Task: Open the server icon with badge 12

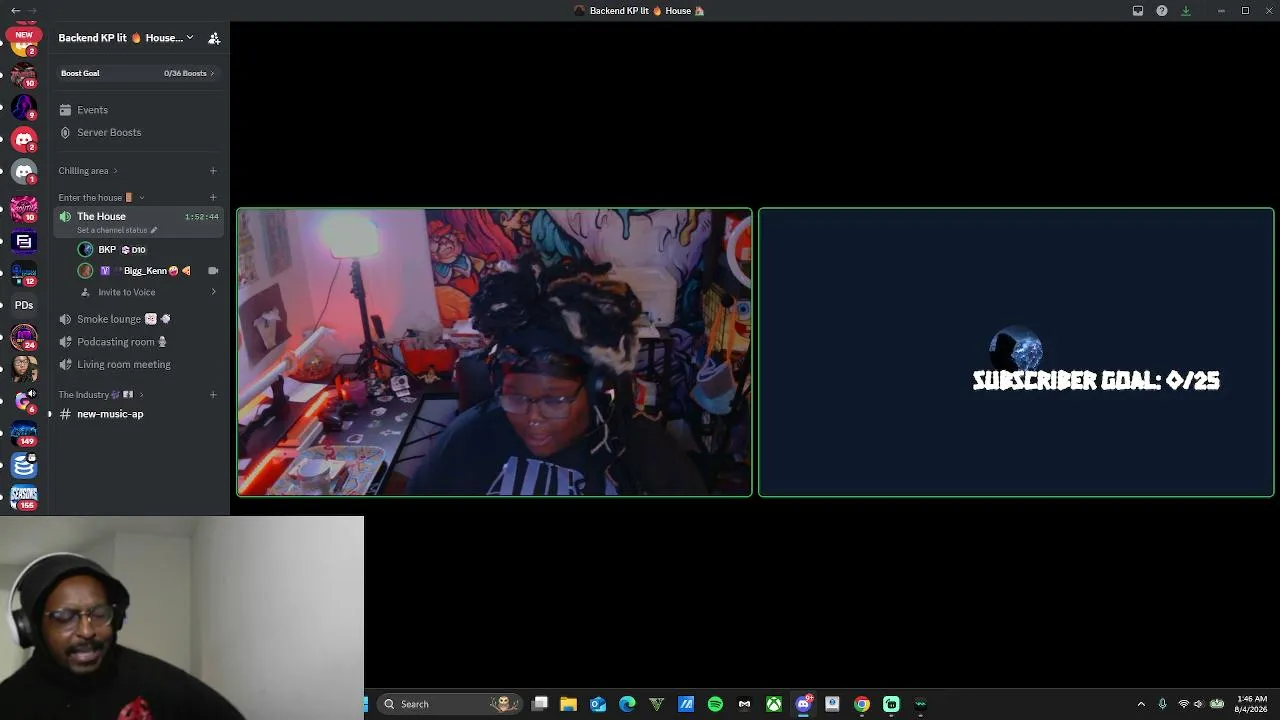Action: point(24,273)
